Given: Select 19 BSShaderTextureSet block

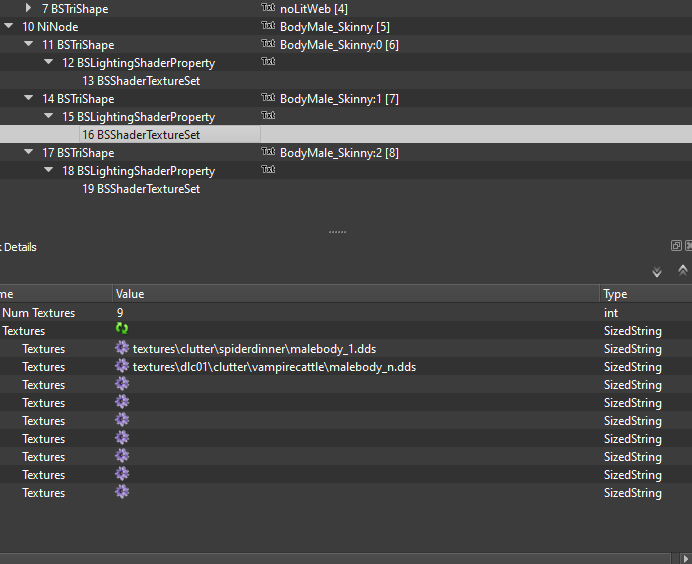Looking at the screenshot, I should (141, 189).
